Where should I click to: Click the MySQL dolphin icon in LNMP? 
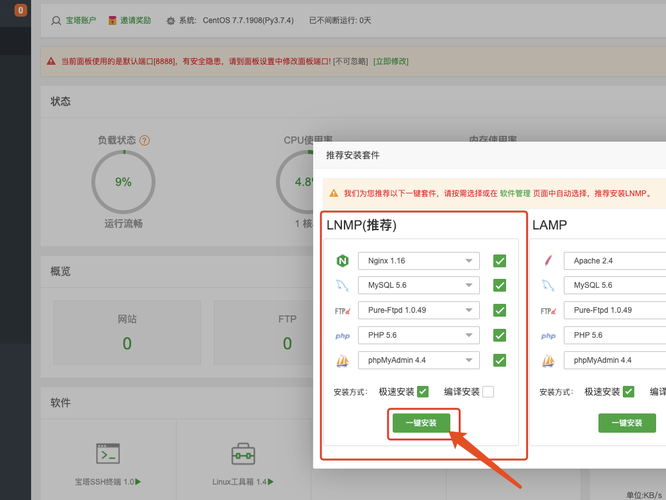[x=342, y=285]
